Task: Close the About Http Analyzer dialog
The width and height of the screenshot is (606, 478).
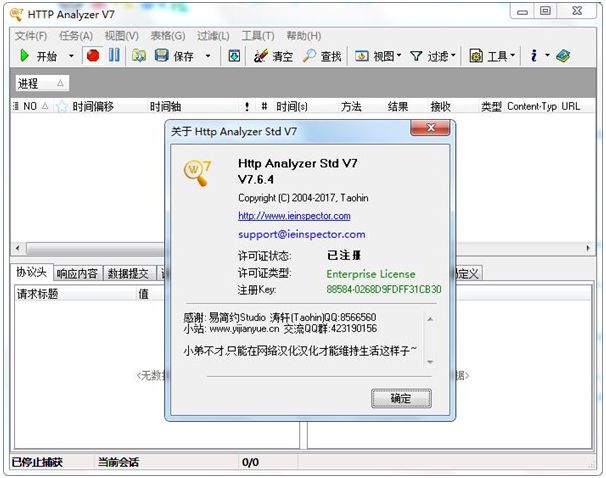Action: click(430, 128)
